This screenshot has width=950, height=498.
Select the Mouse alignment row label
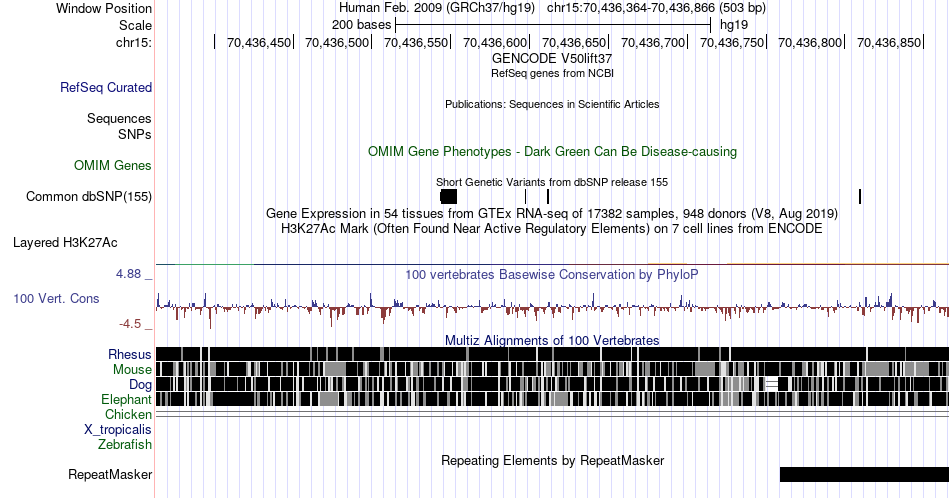[132, 370]
